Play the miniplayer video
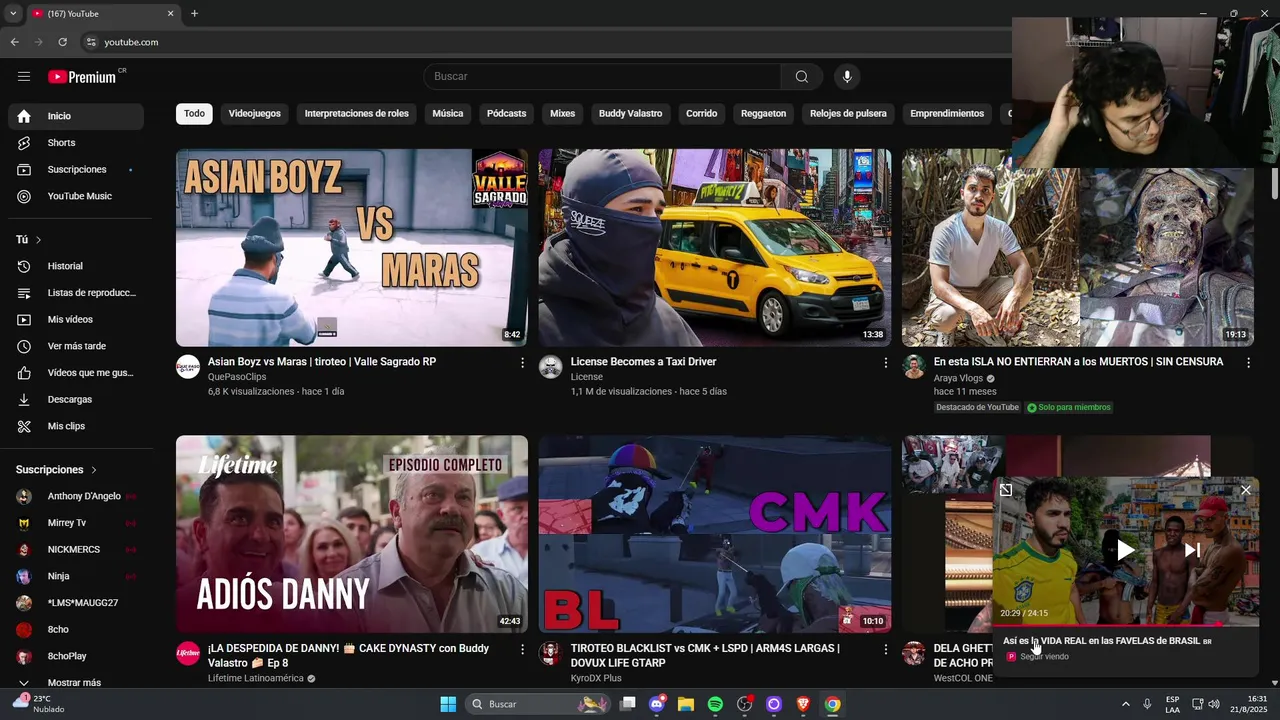The height and width of the screenshot is (720, 1280). pos(1125,550)
